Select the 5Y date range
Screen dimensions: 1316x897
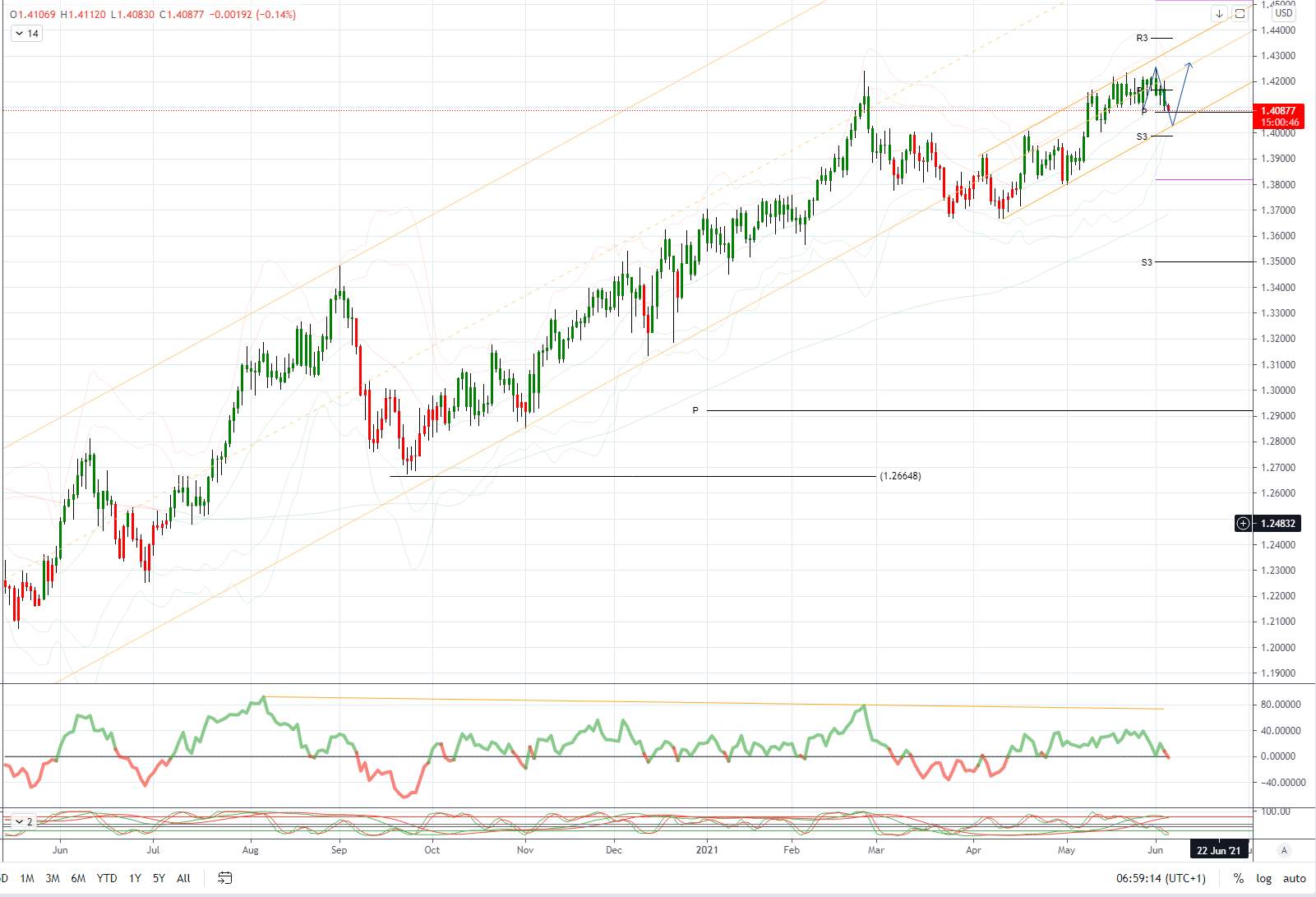159,878
